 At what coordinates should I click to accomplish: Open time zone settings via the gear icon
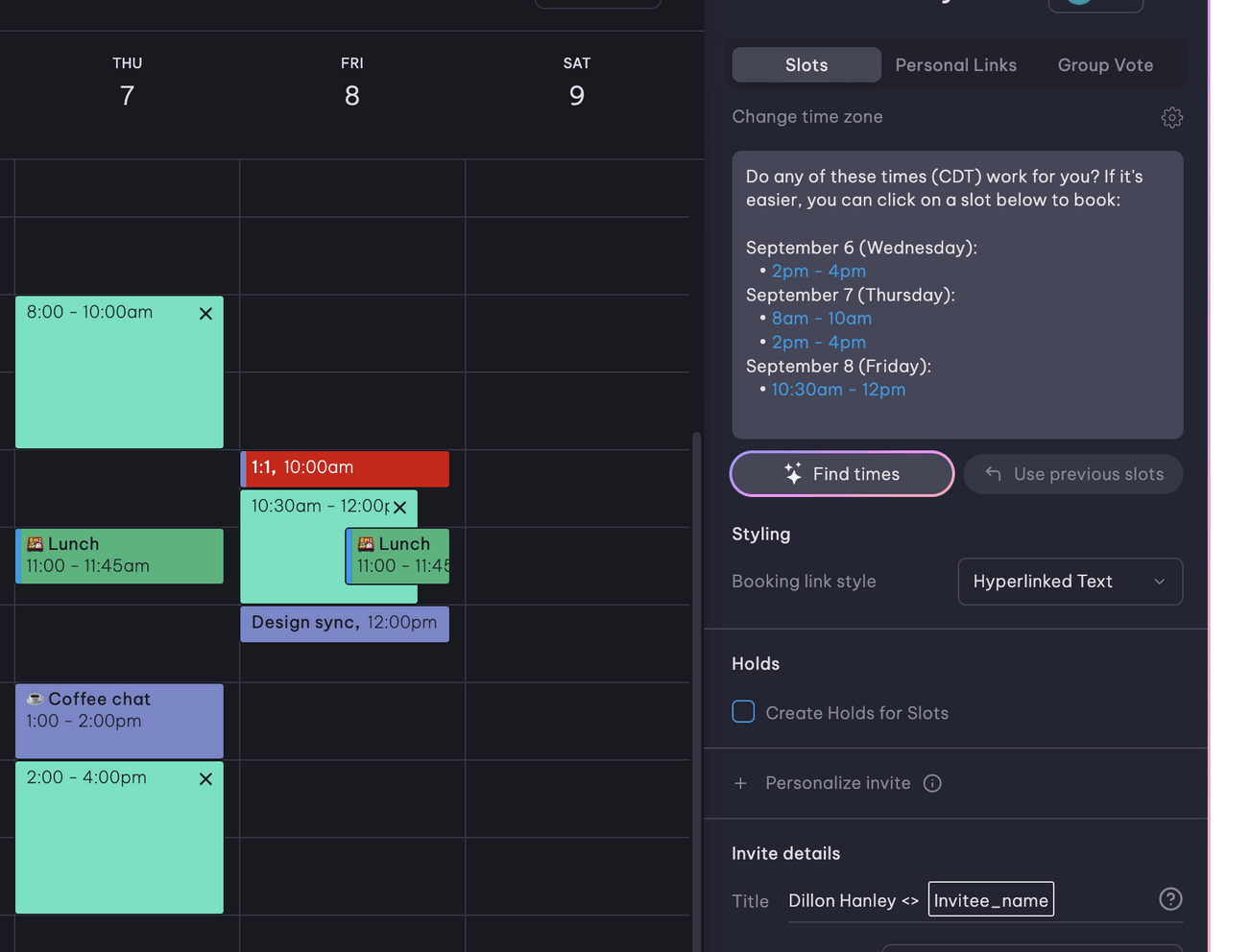pos(1171,117)
